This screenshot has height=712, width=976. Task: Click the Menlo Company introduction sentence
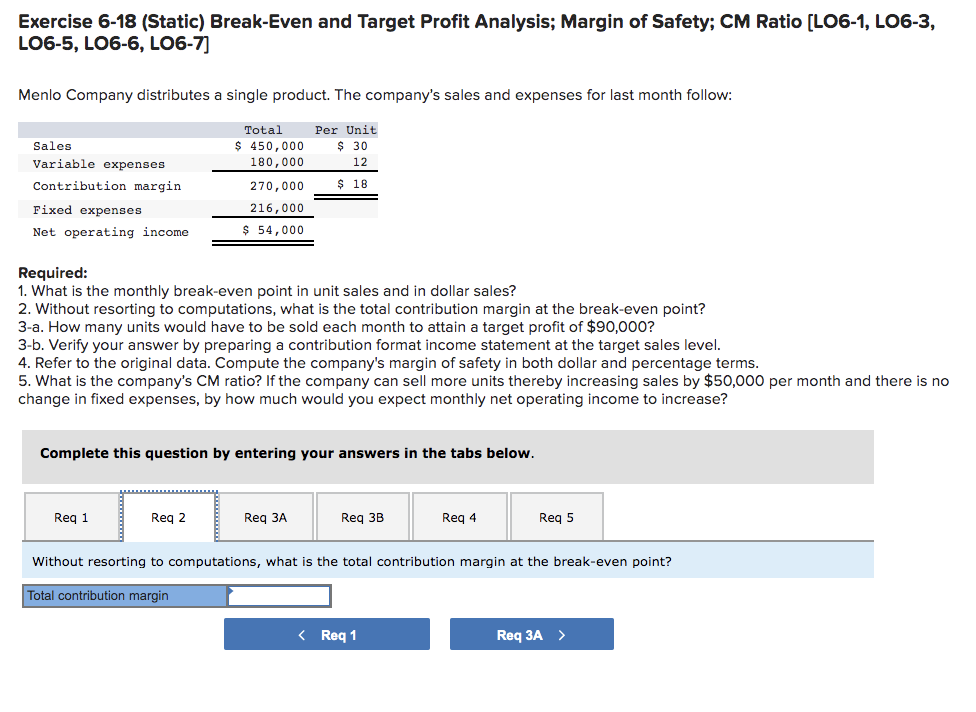[375, 95]
